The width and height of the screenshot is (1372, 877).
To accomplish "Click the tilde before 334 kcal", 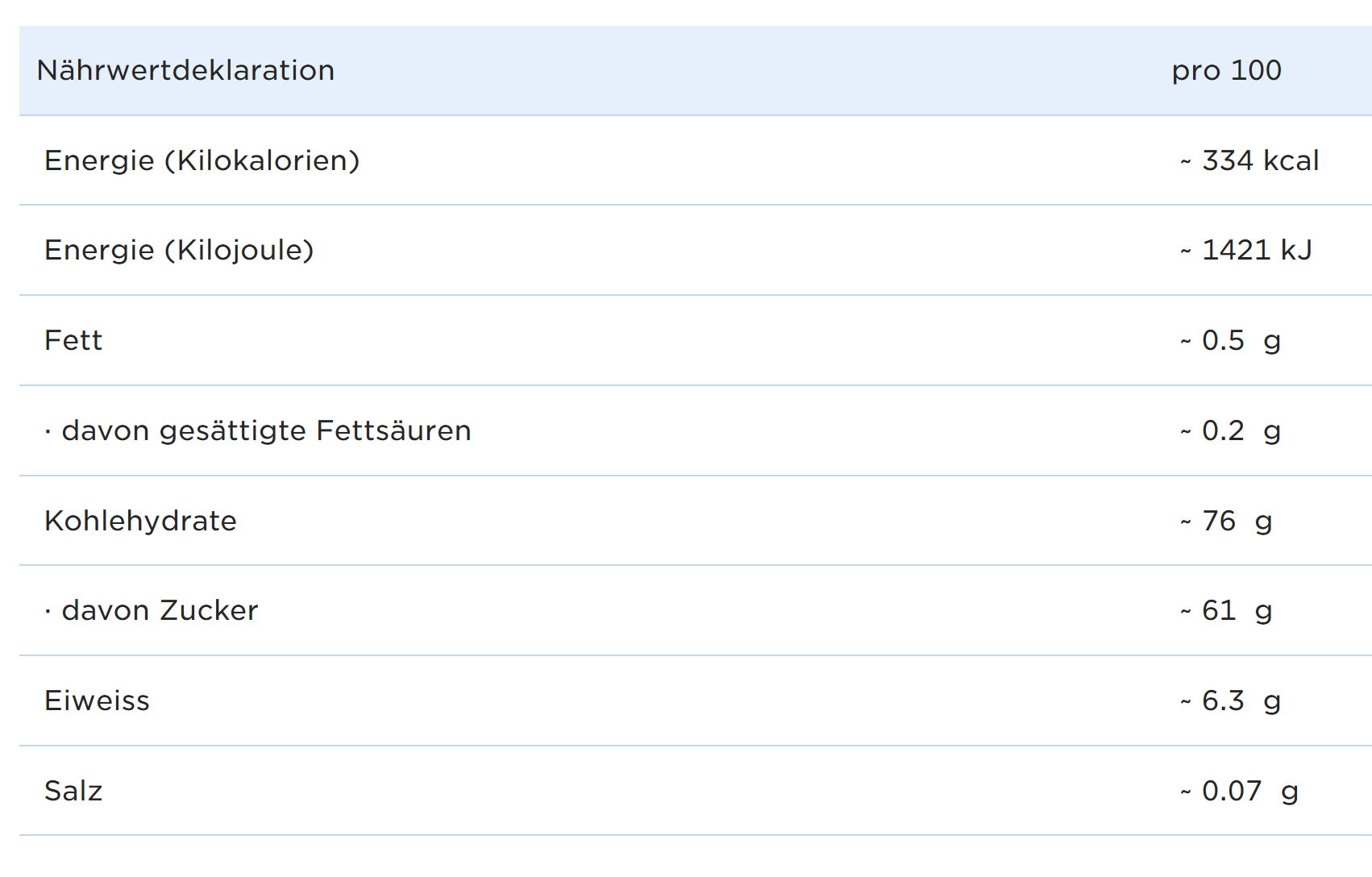I will 1186,163.
